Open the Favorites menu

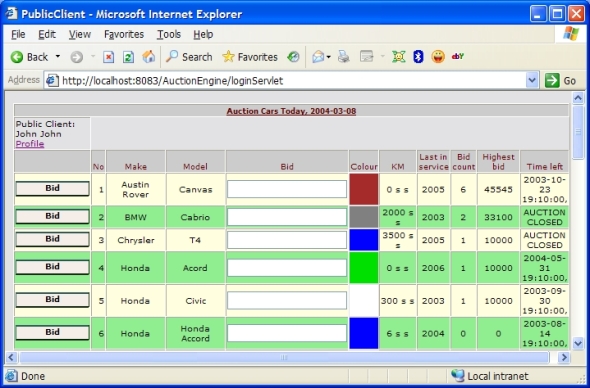click(124, 35)
